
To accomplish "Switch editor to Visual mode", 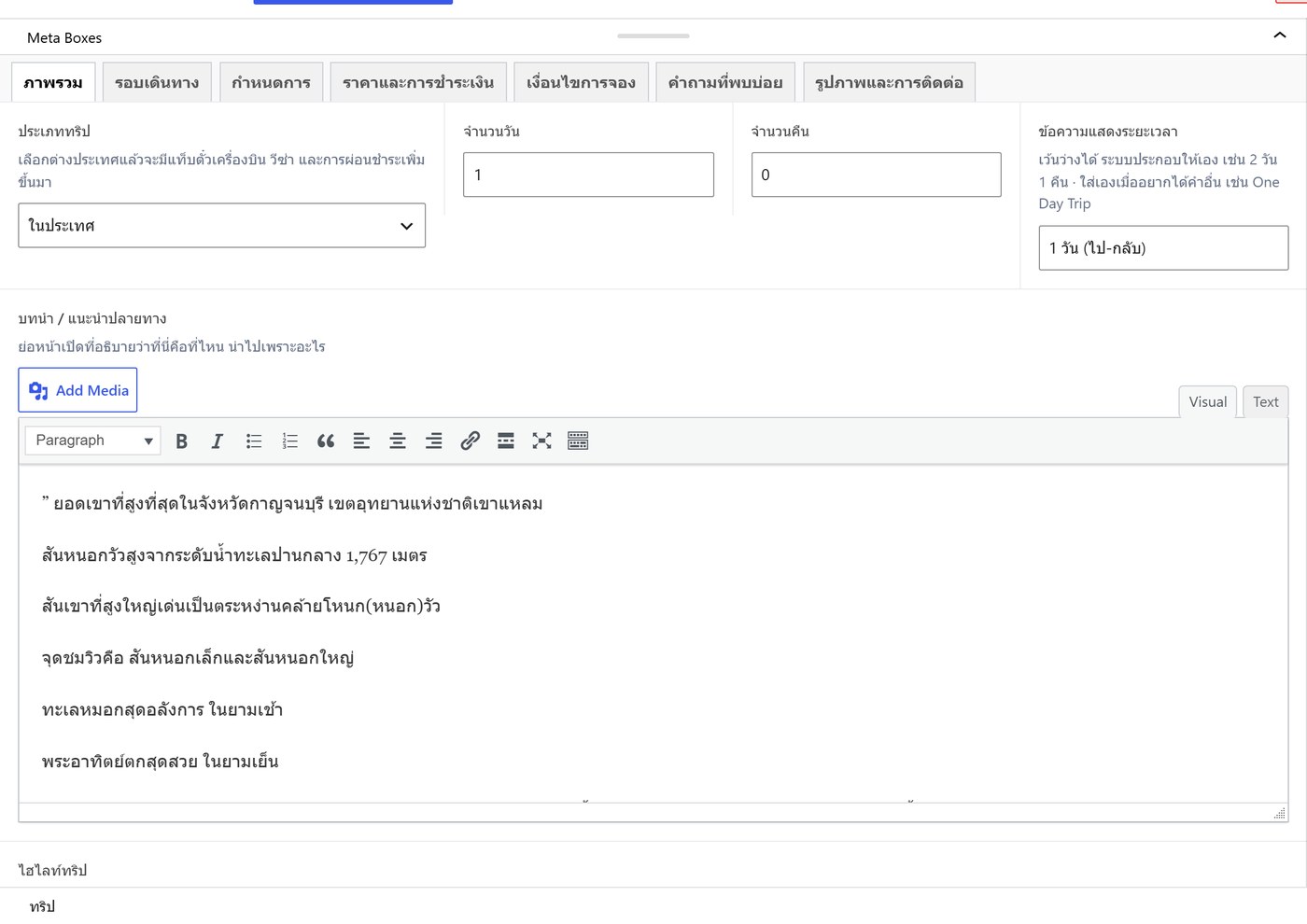I will pos(1208,401).
